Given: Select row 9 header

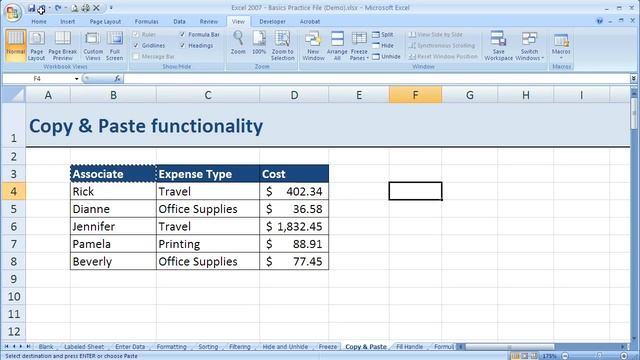Looking at the screenshot, I should (x=13, y=279).
